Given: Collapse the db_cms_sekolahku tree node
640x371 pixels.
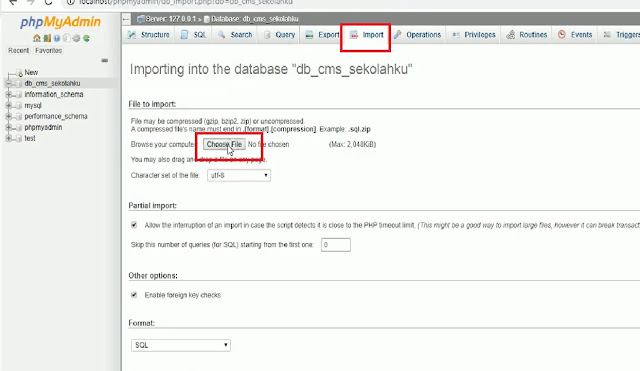Looking at the screenshot, I should tap(8, 83).
